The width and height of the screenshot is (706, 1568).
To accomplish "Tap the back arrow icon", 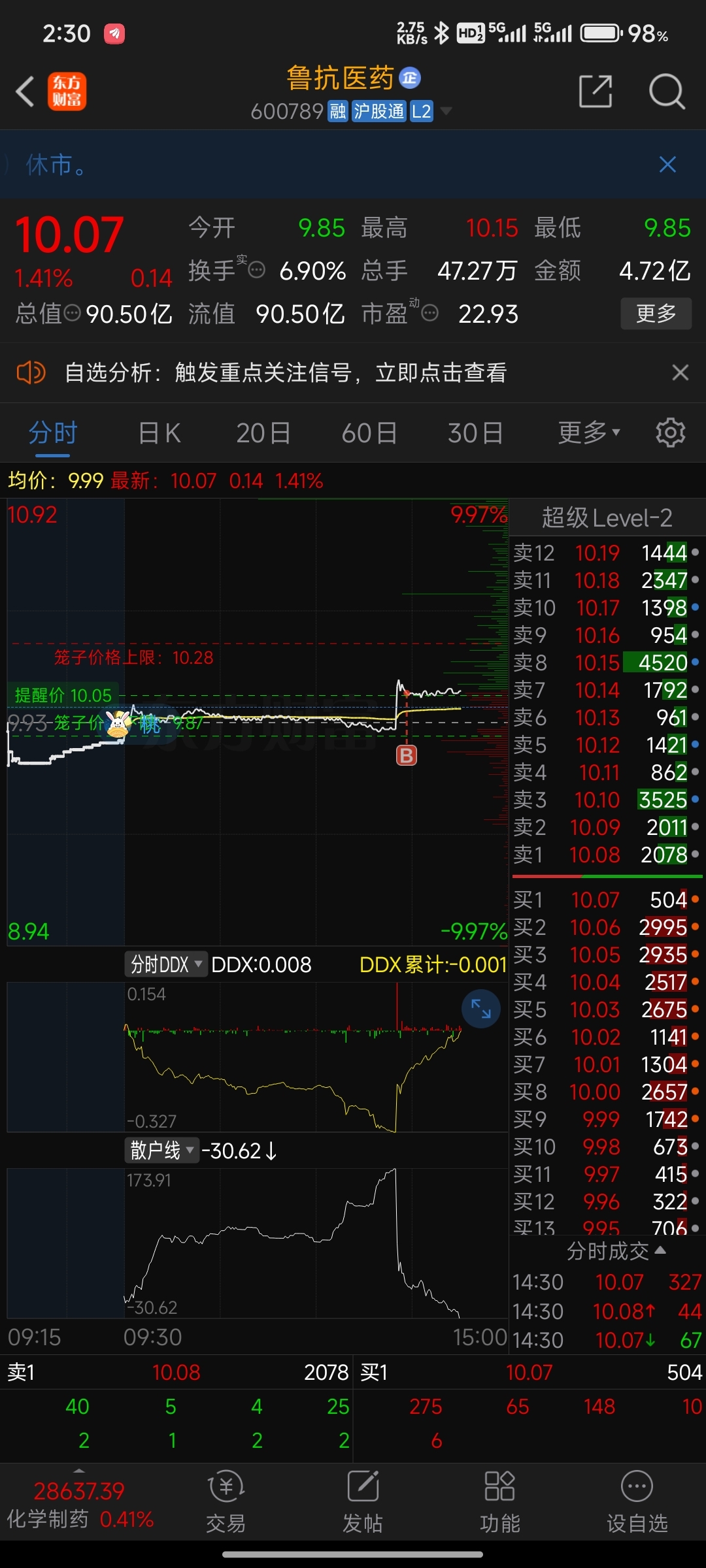I will coord(25,91).
